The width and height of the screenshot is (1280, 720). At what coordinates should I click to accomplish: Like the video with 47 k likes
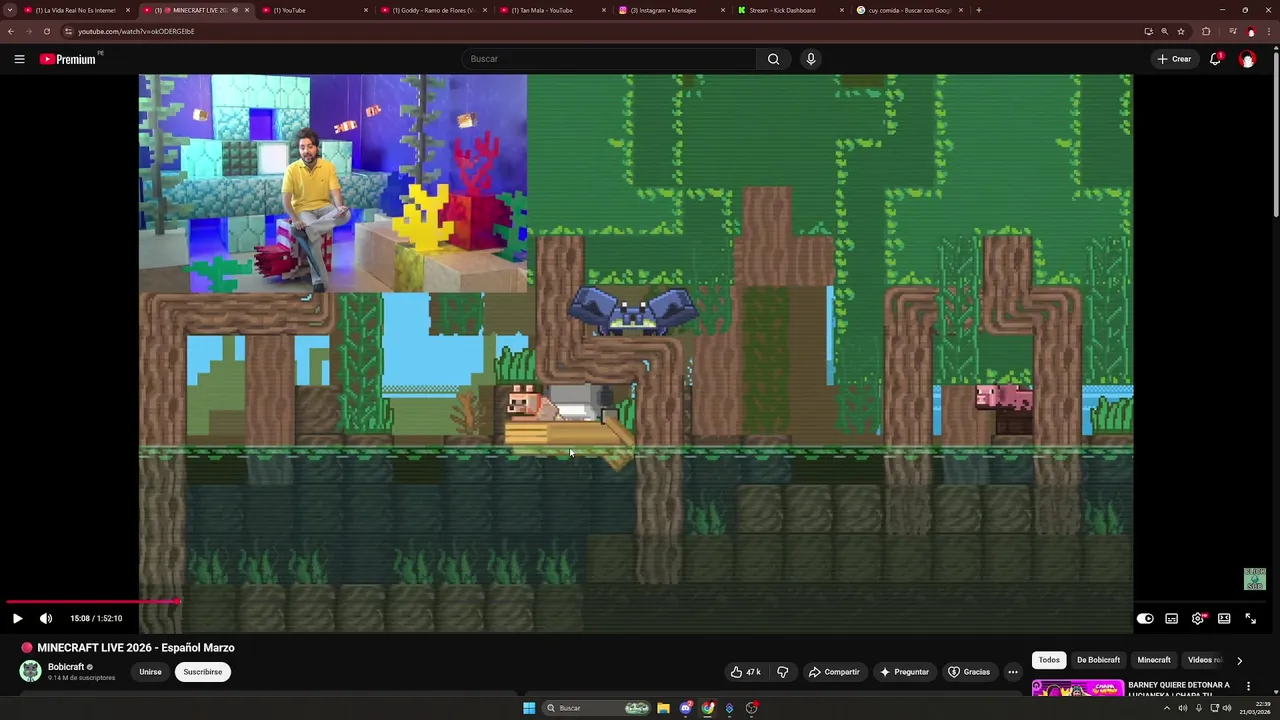[746, 672]
